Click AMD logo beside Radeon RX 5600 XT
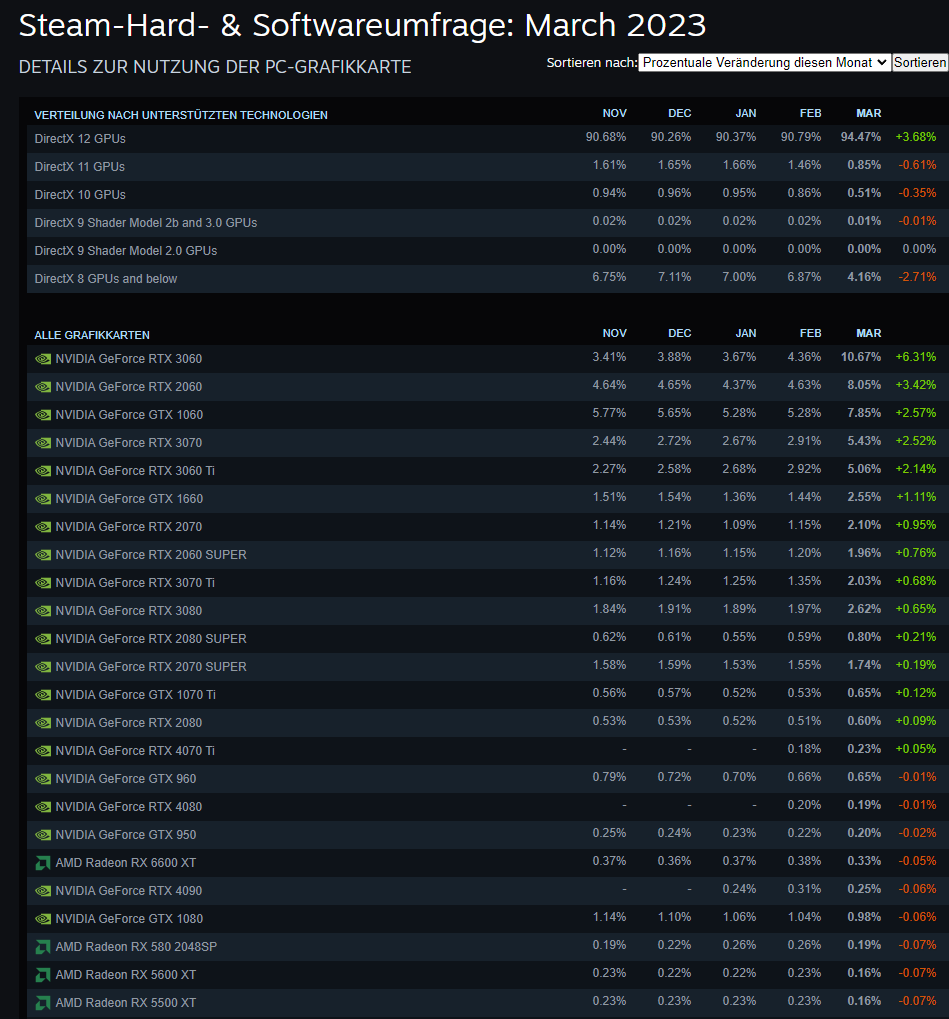 coord(43,974)
